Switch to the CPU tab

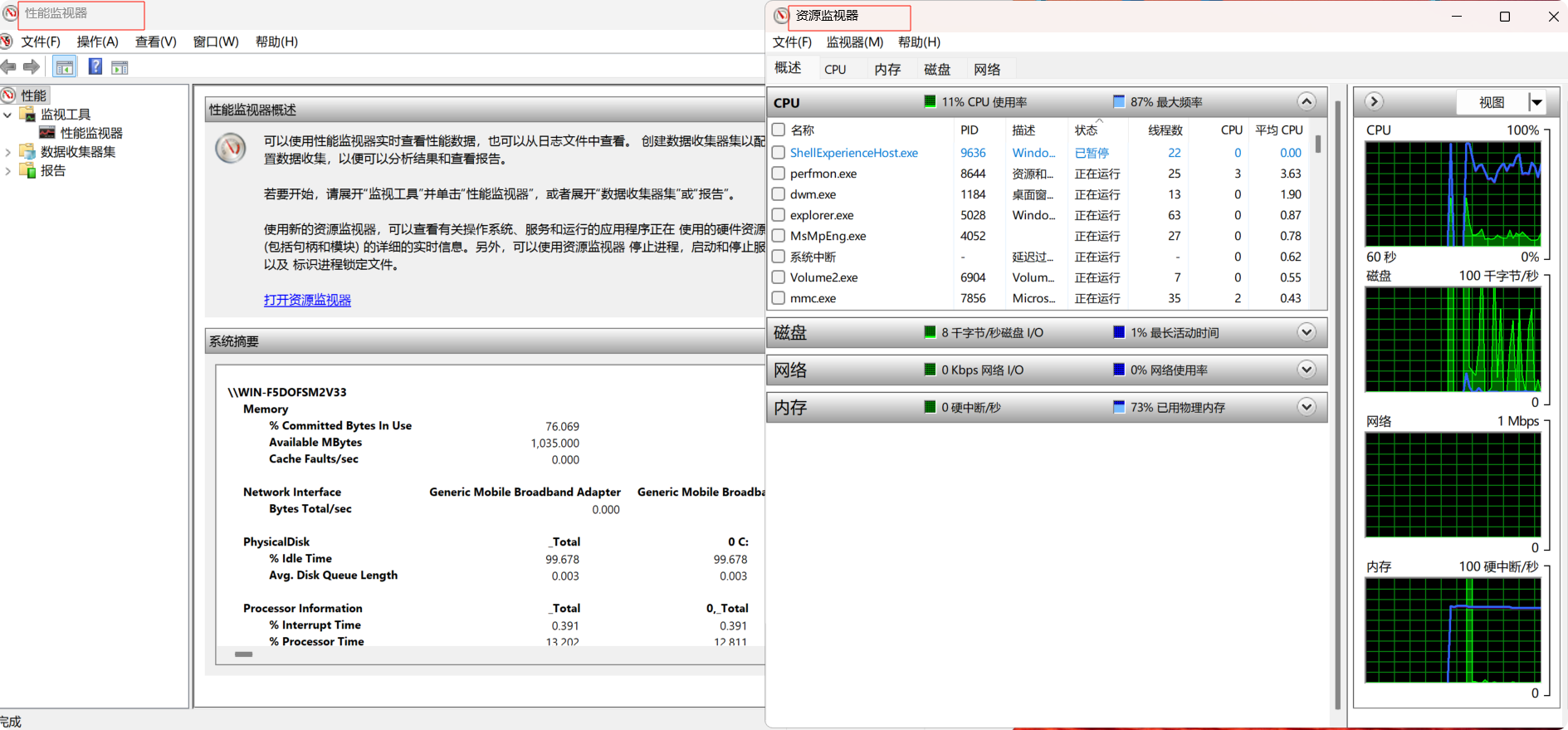(836, 70)
